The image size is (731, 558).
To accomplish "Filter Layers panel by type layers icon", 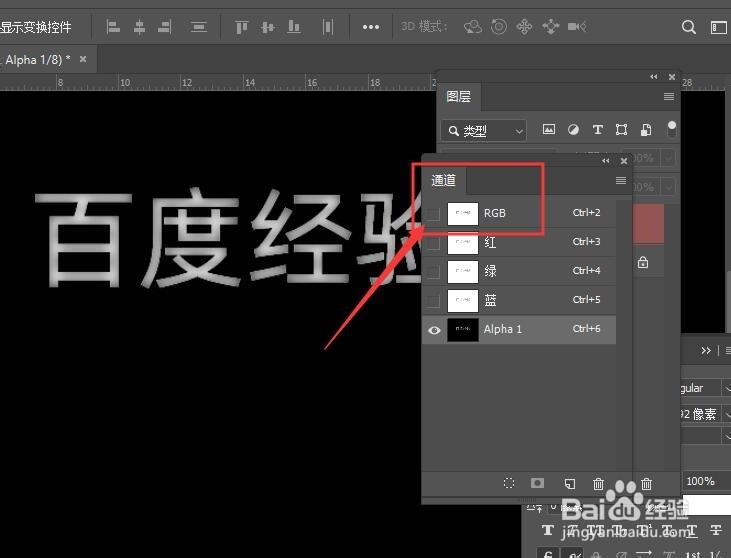I will point(598,130).
